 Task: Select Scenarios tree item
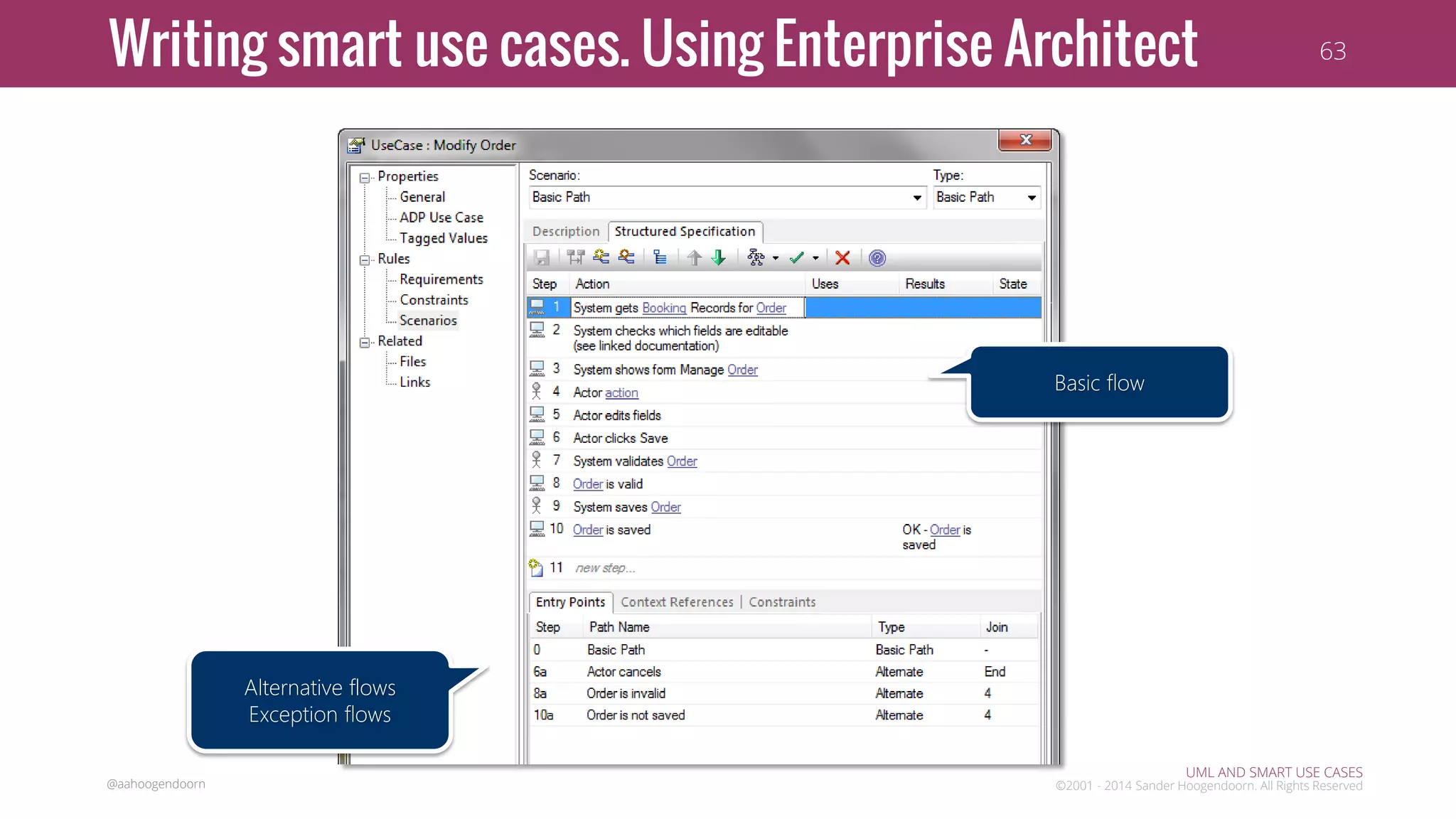point(428,321)
